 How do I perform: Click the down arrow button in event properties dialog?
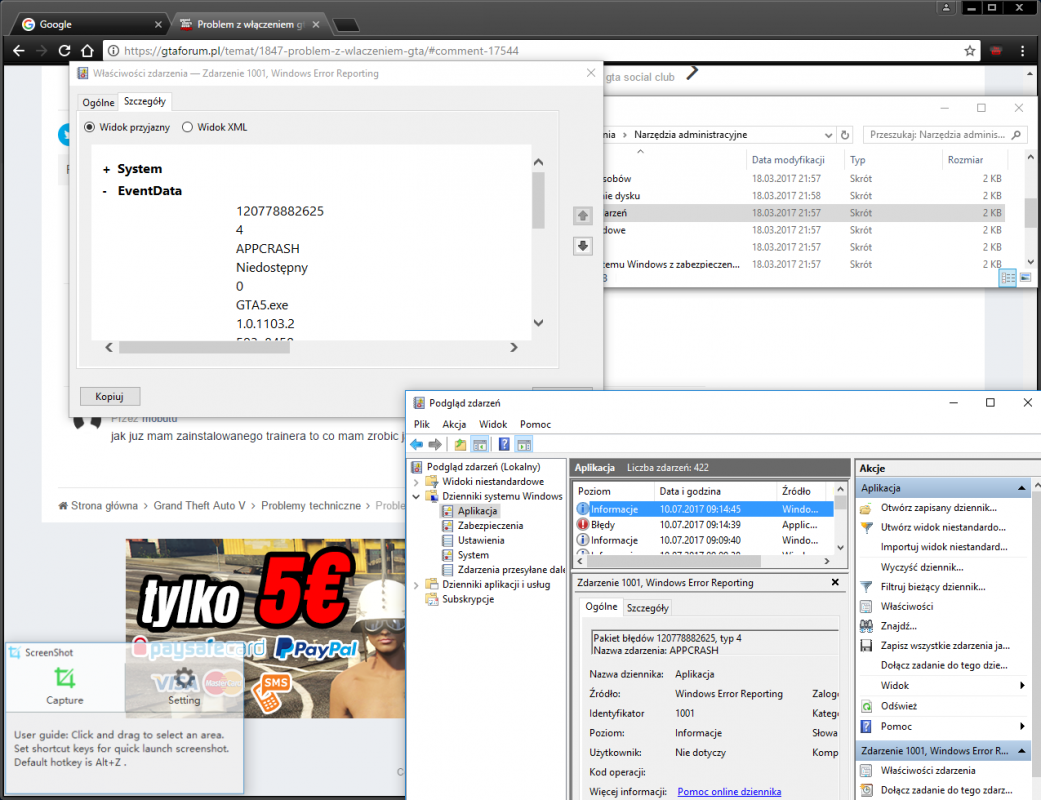pos(582,246)
